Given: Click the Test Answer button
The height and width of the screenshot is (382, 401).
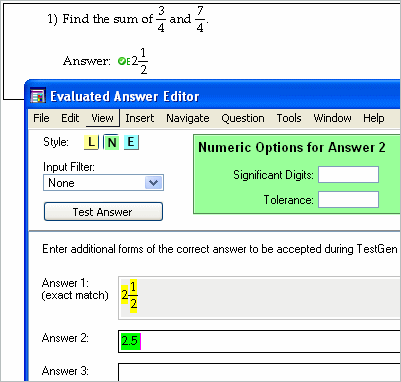Looking at the screenshot, I should tap(103, 212).
